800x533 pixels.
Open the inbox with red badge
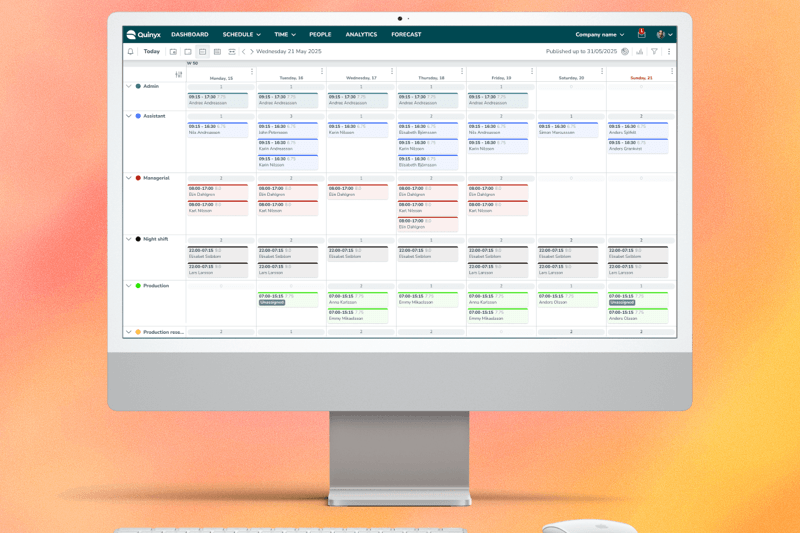tap(642, 34)
